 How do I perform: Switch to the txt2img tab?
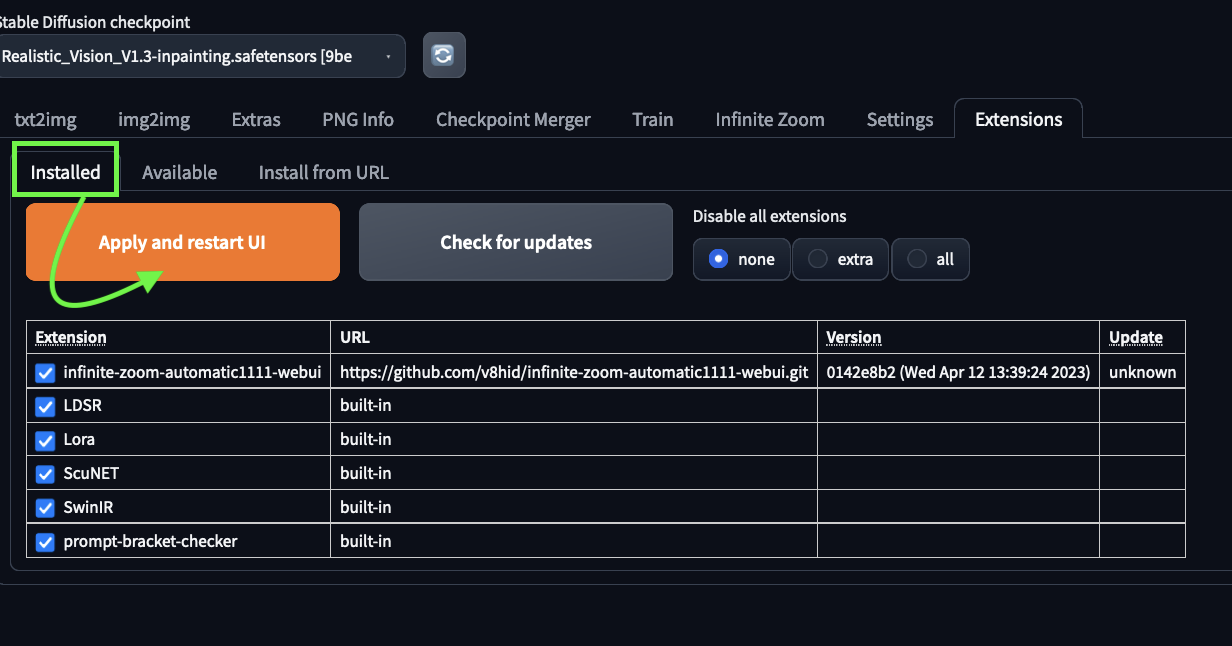(45, 119)
